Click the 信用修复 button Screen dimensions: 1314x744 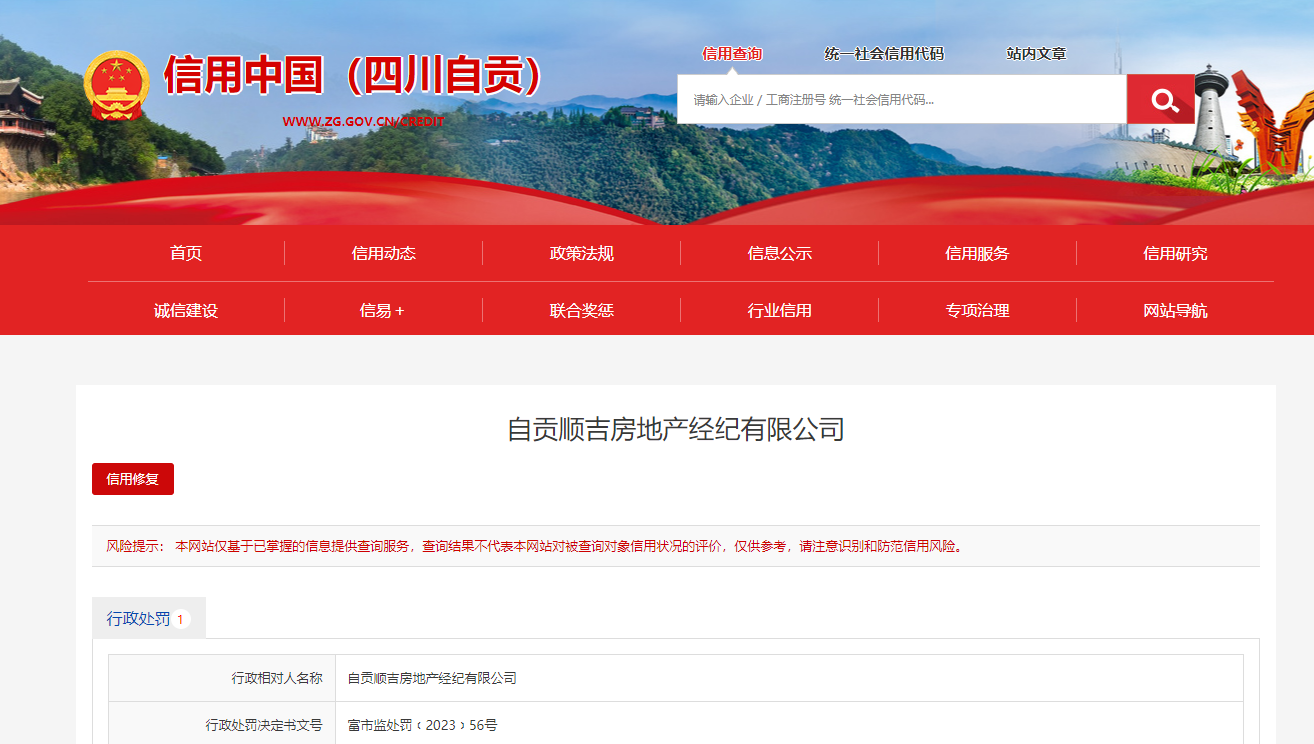click(133, 479)
